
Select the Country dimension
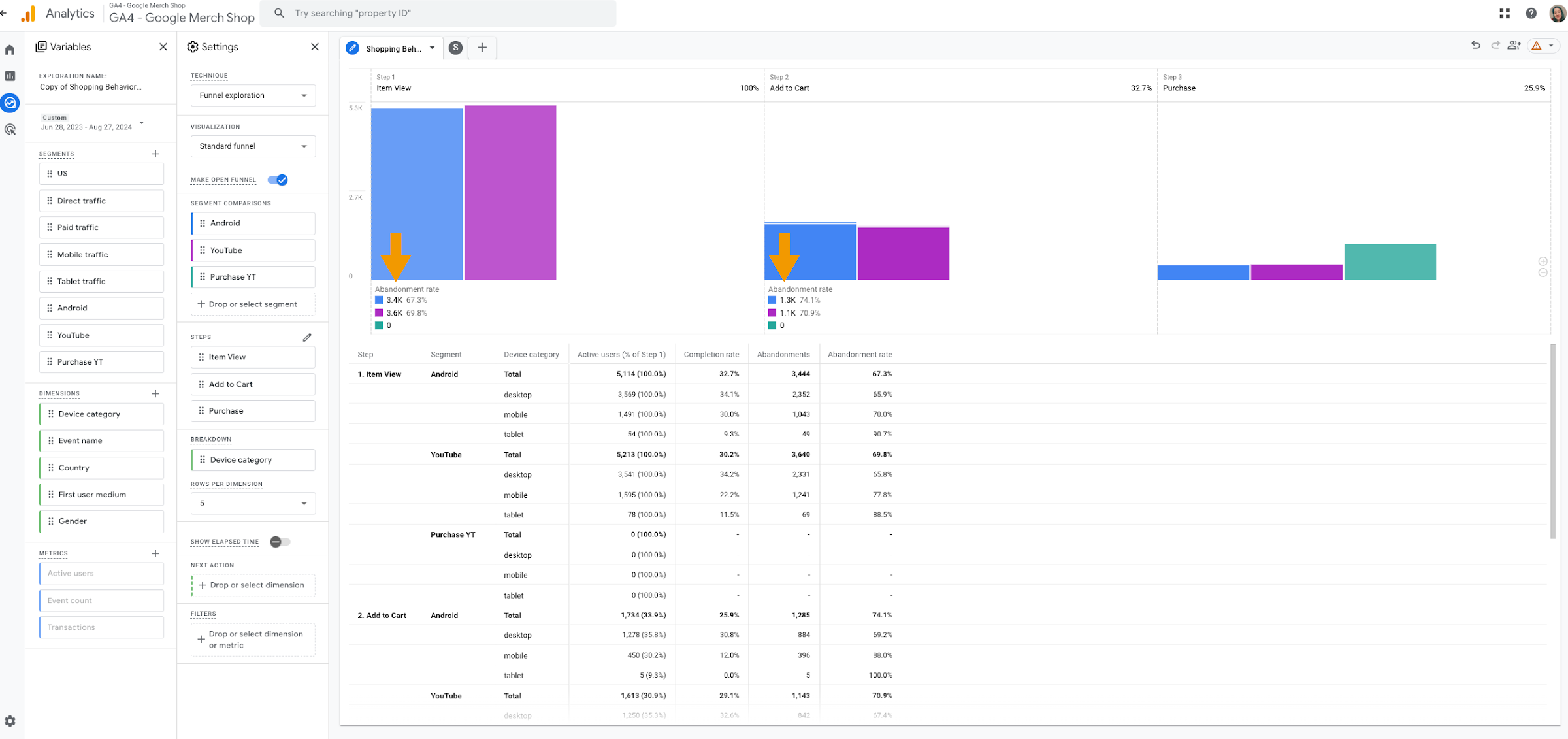click(x=101, y=468)
